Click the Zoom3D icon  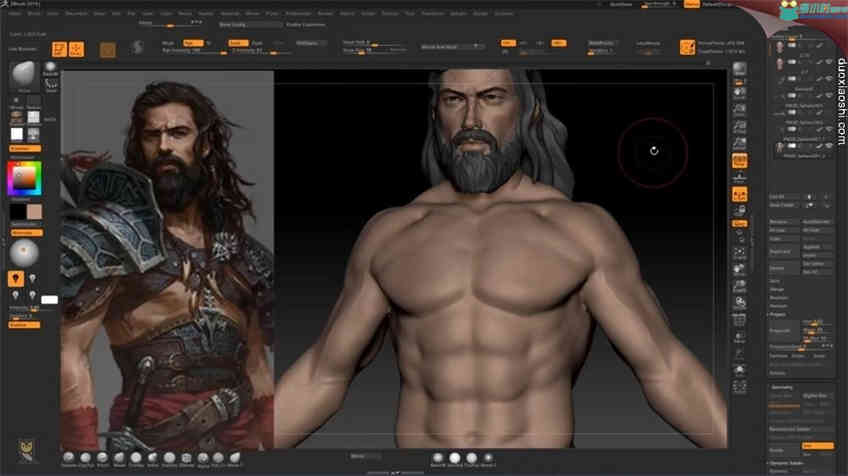point(740,286)
